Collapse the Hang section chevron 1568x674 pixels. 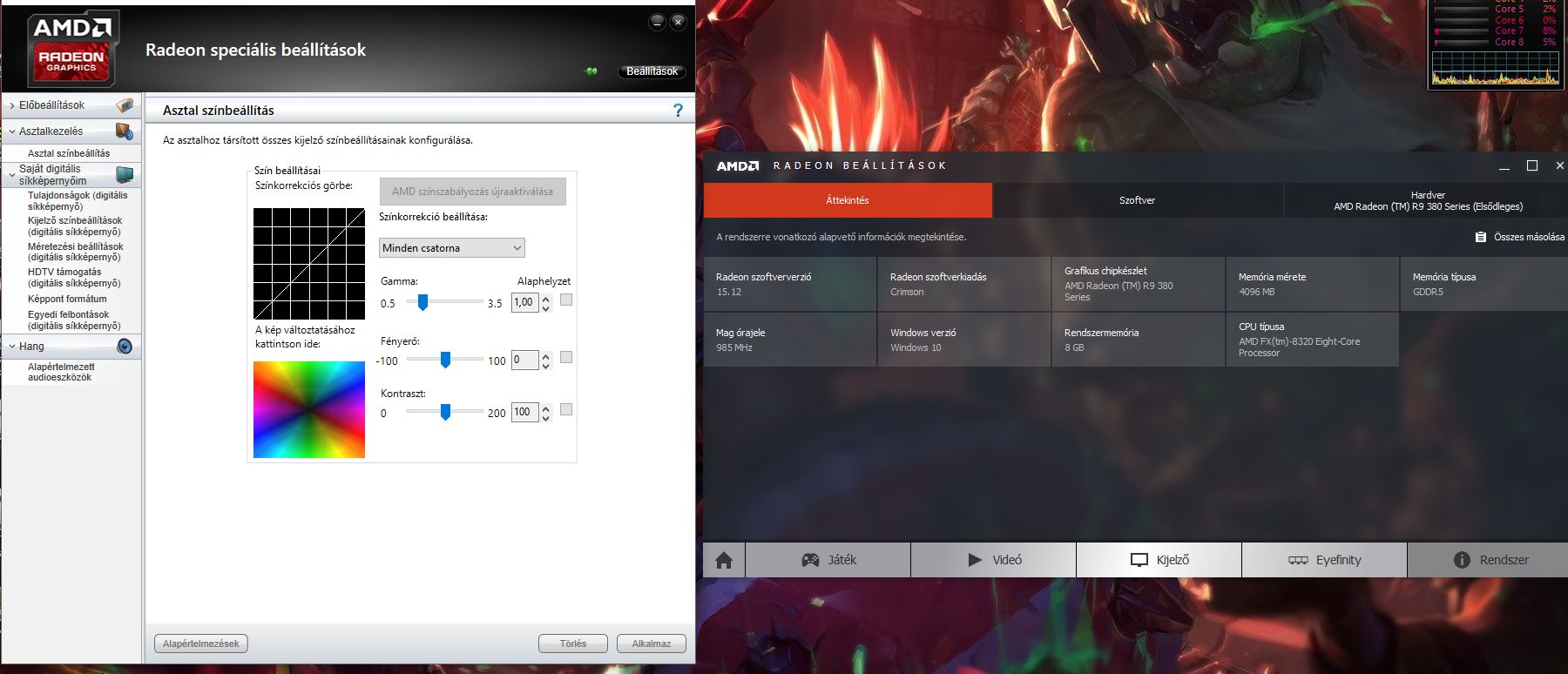pyautogui.click(x=11, y=347)
